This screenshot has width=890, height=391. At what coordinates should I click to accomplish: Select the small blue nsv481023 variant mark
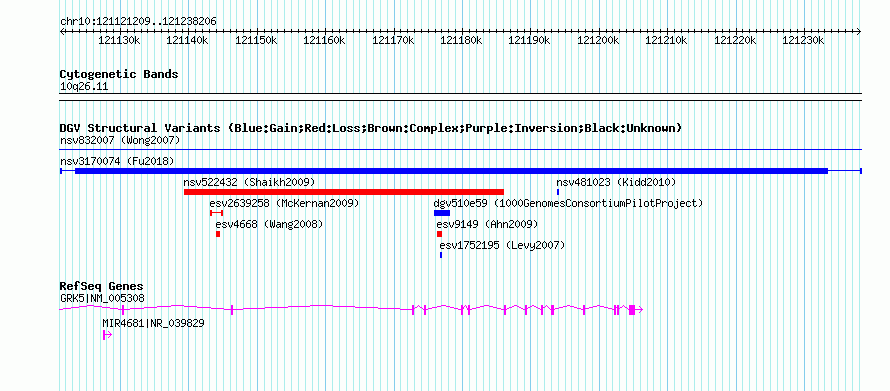pos(558,192)
